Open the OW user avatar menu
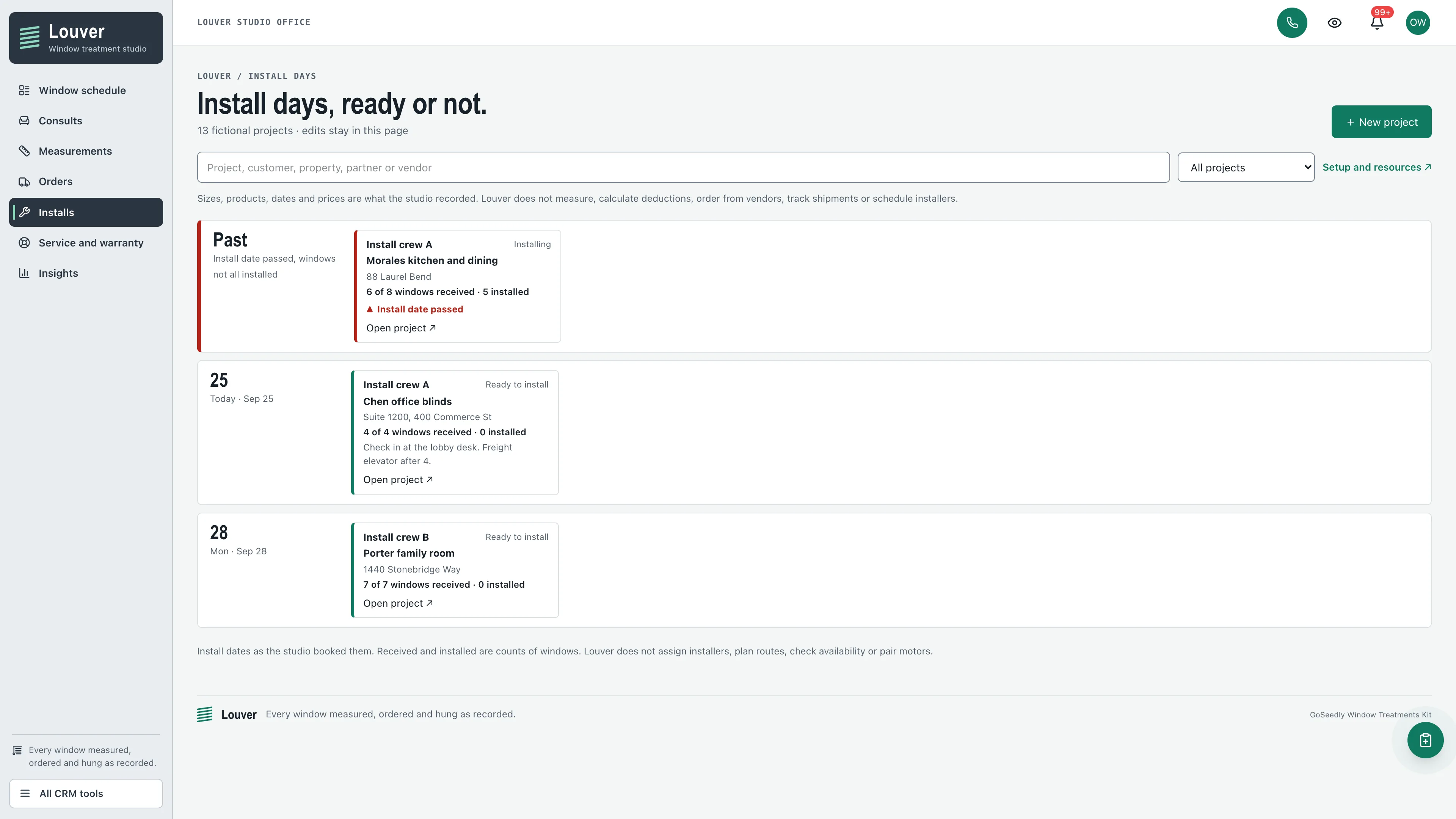The image size is (1456, 819). [x=1418, y=23]
